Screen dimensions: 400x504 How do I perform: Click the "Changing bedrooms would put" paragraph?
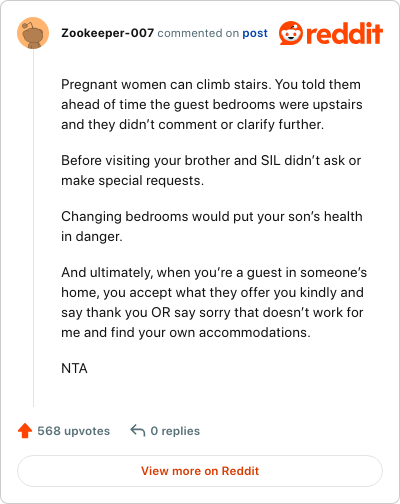[x=212, y=226]
